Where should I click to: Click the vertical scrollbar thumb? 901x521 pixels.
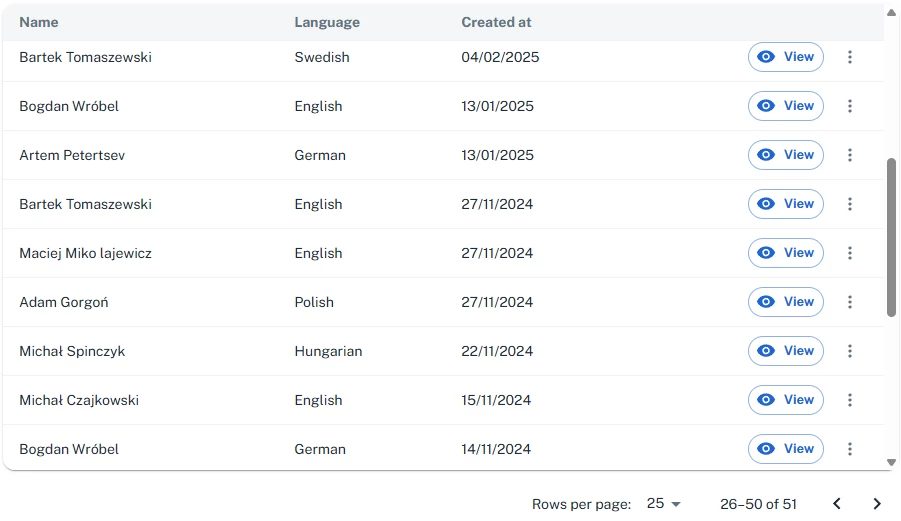tap(891, 237)
